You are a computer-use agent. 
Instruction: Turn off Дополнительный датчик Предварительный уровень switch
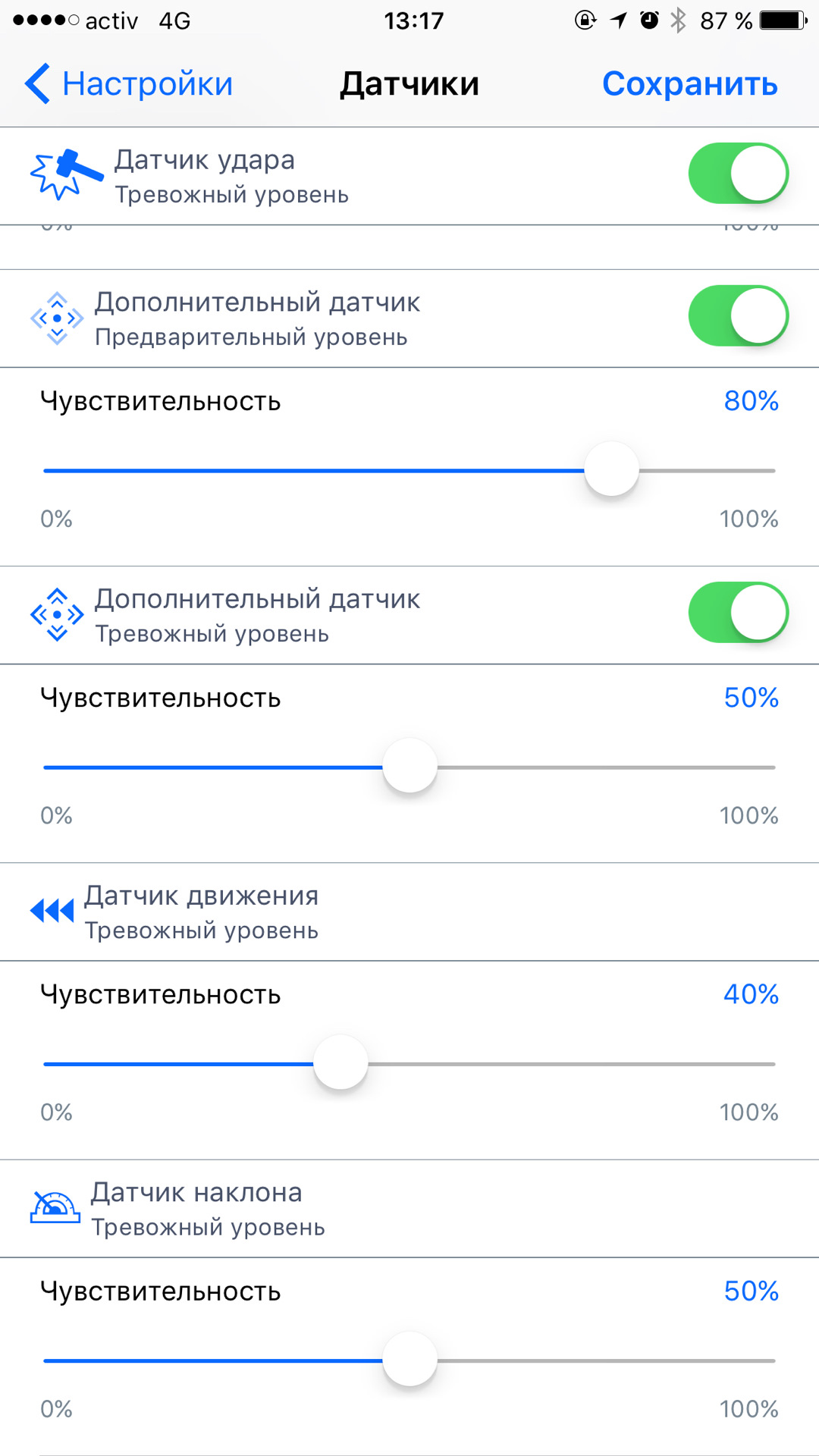click(738, 316)
